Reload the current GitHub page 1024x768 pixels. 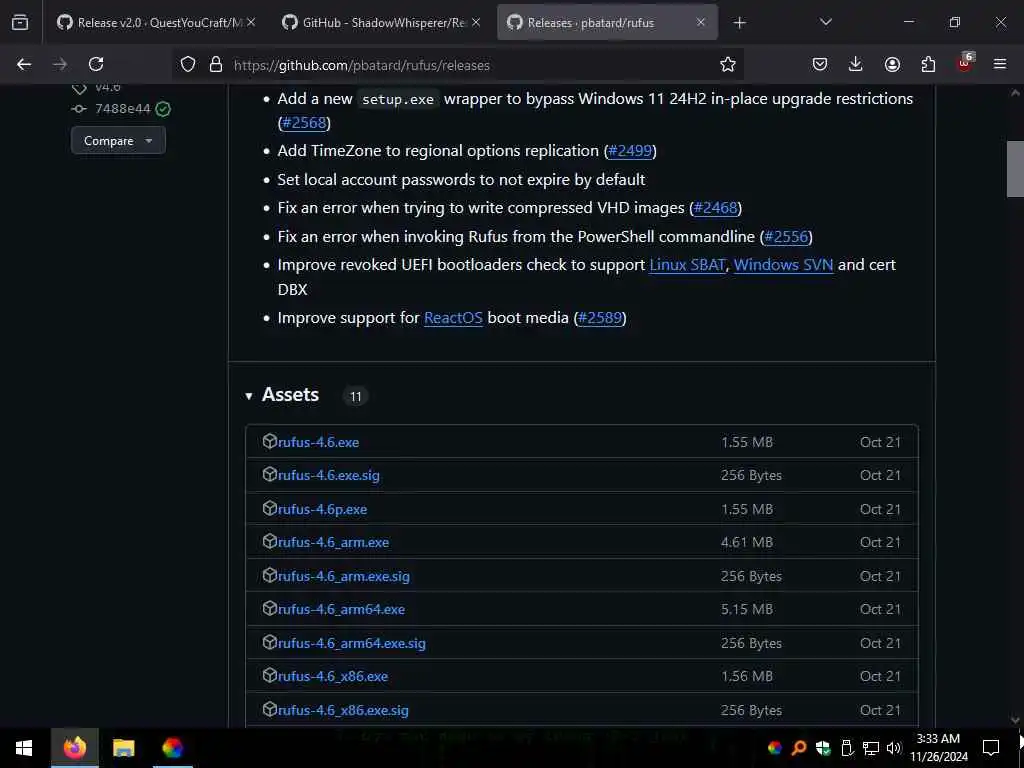96,64
